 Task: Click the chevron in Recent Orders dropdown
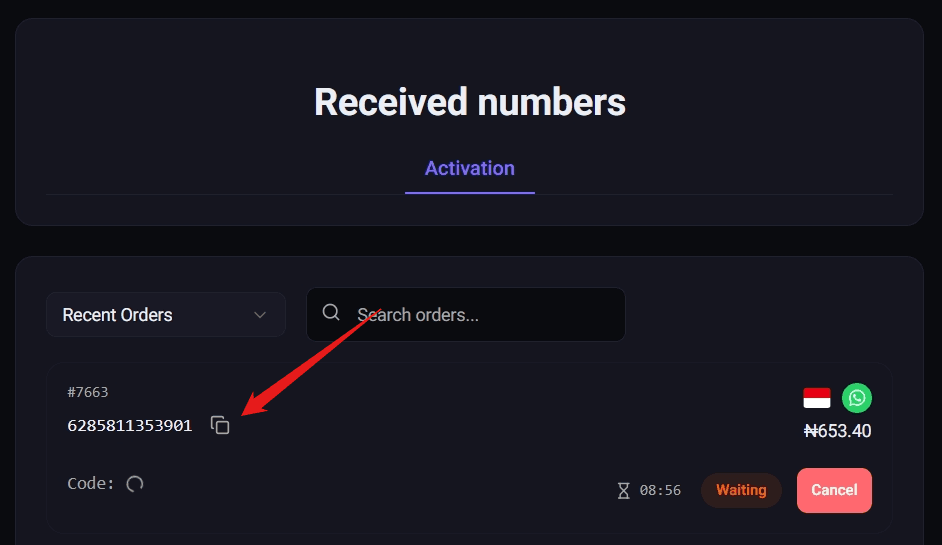(x=260, y=315)
